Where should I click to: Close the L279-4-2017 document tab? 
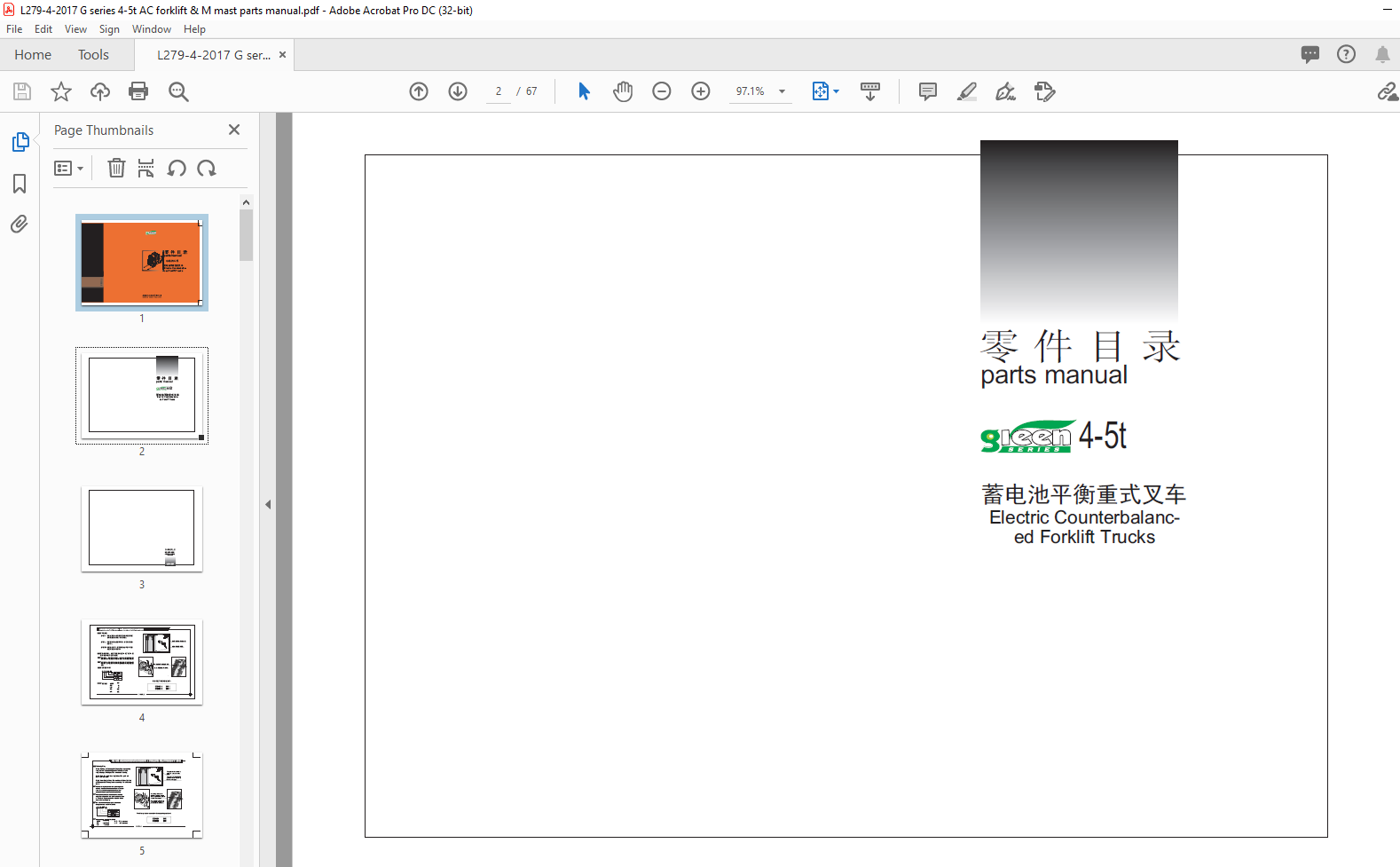(x=282, y=55)
